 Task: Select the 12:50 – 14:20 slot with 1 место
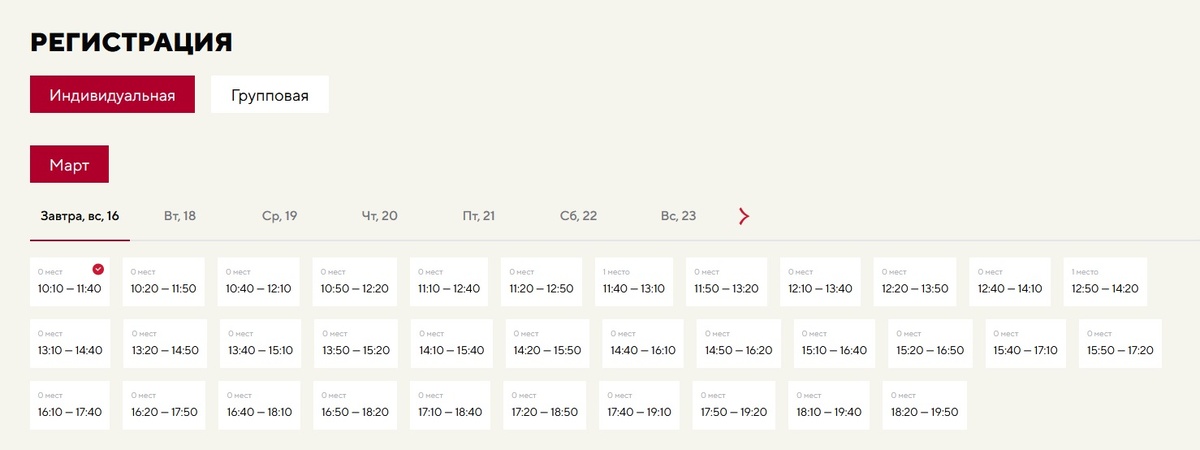coord(1105,282)
